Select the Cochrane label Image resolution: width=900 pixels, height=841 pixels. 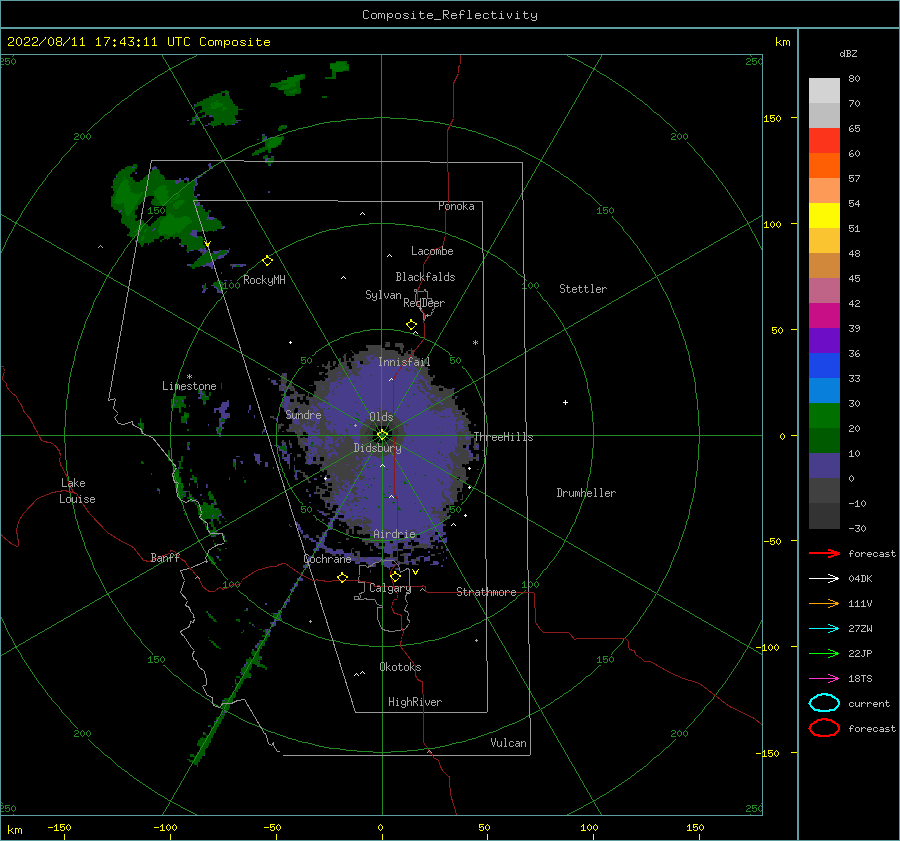327,559
